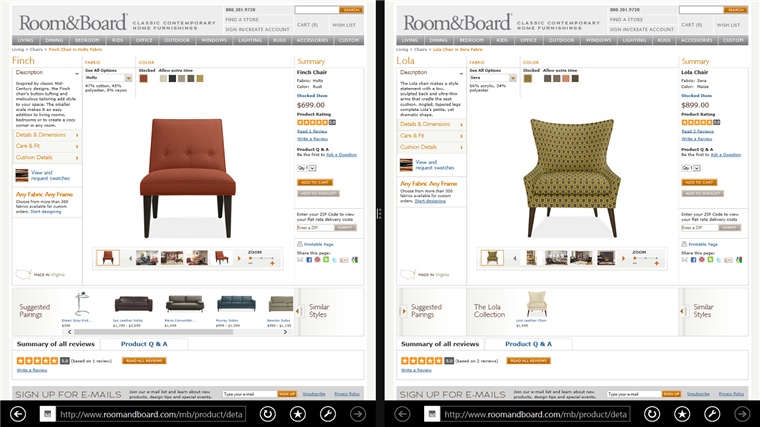Open Printable Page for the Lola chair
The image size is (760, 427).
click(703, 244)
